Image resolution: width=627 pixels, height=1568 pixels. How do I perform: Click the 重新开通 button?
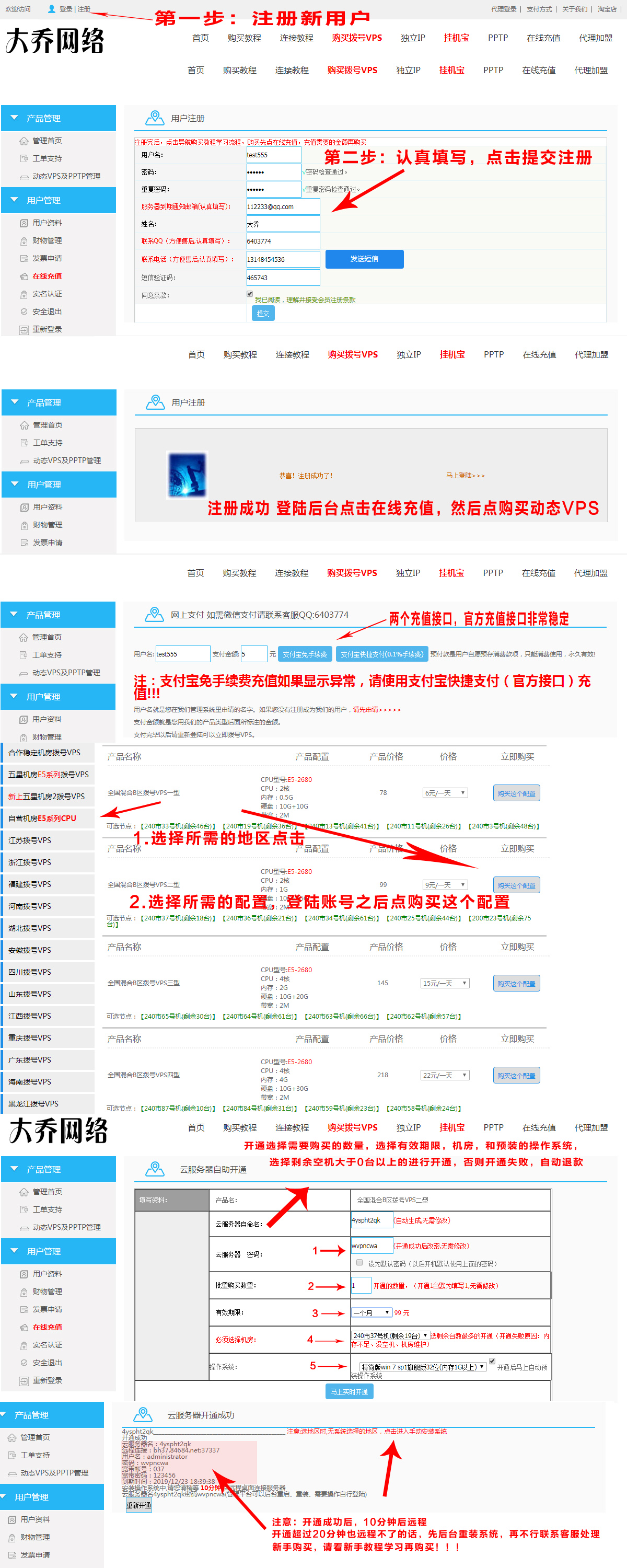point(139,1505)
